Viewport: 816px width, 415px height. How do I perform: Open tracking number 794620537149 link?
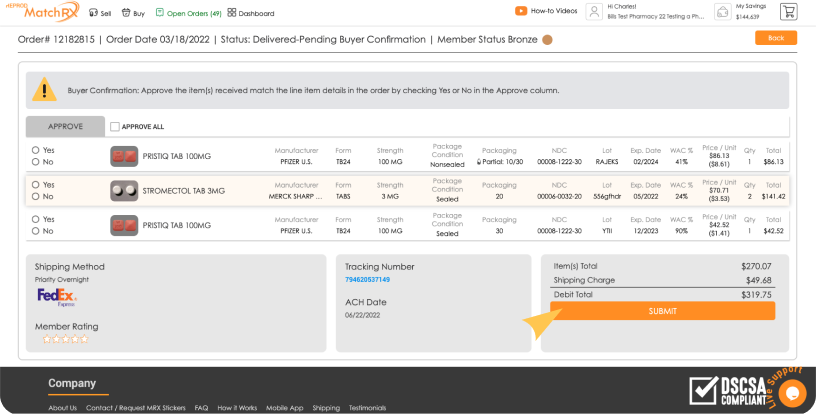pyautogui.click(x=367, y=280)
